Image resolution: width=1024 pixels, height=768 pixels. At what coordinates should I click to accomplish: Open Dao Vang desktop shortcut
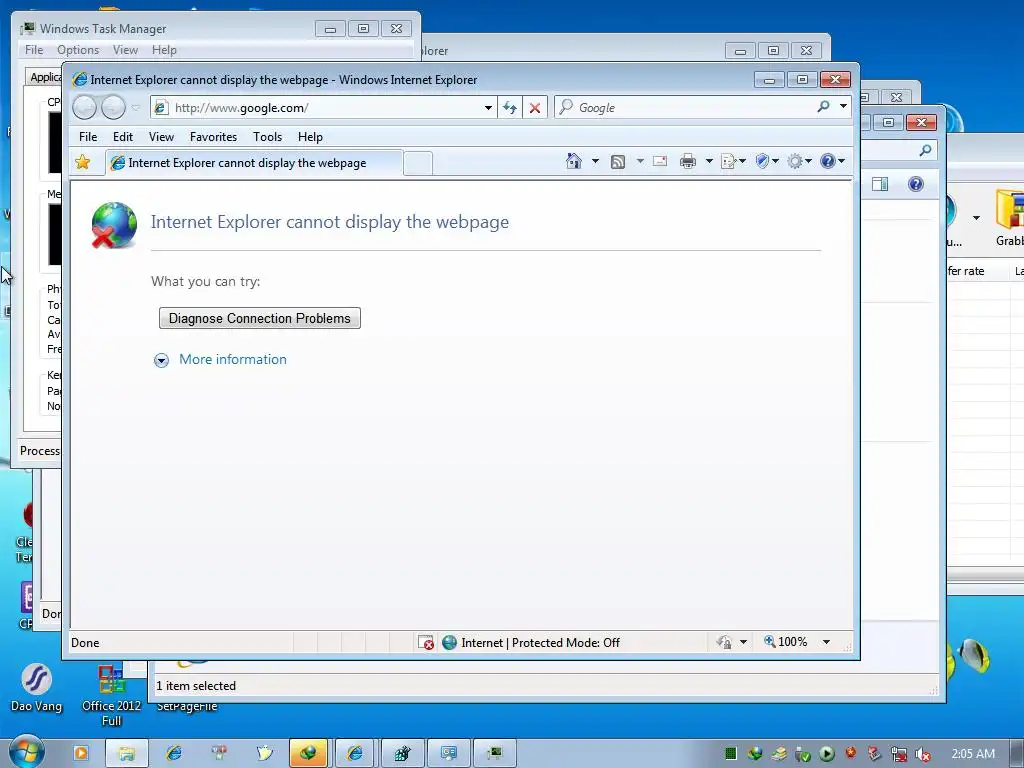[x=36, y=687]
